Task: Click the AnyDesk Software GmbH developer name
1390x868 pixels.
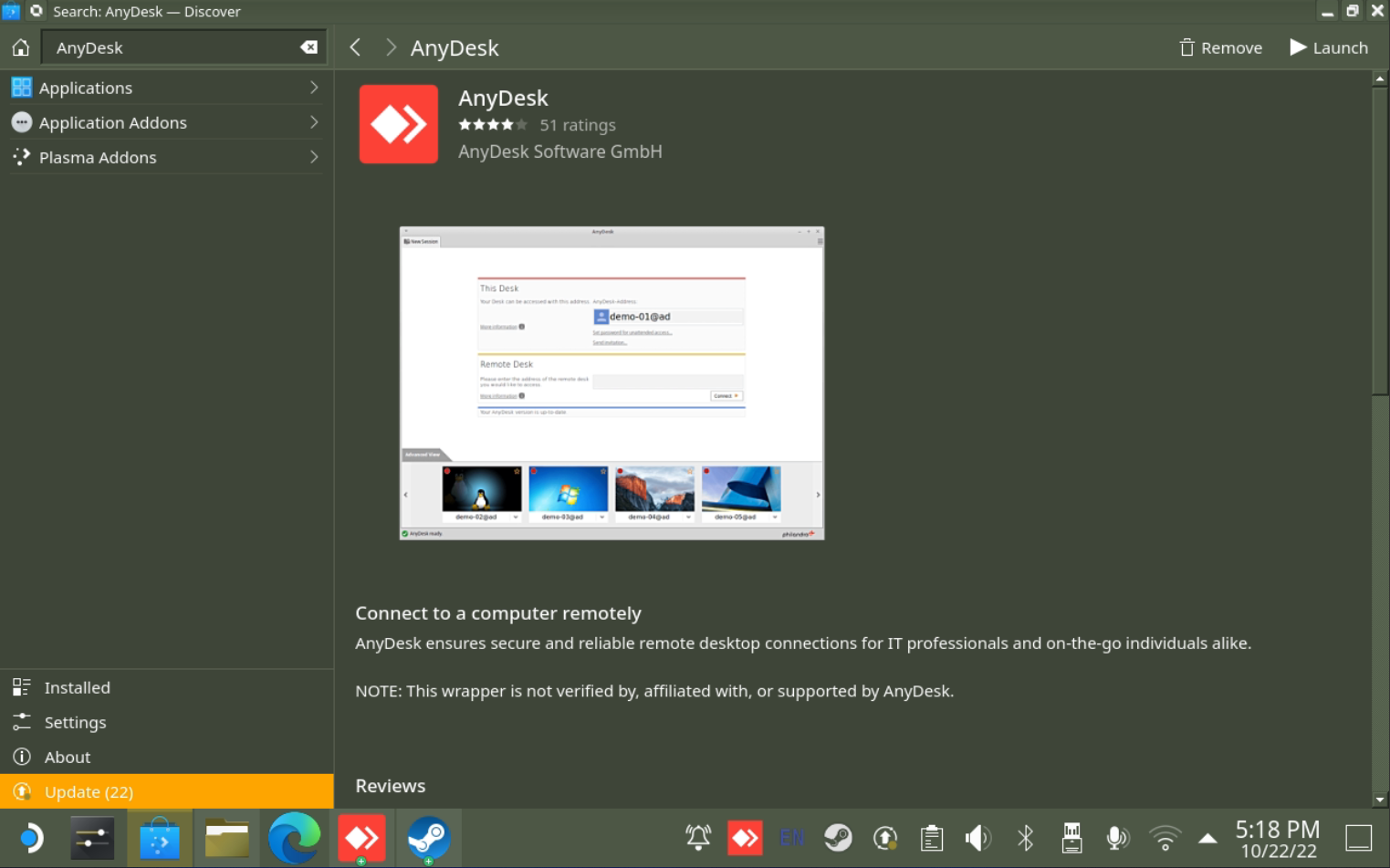Action: pos(560,152)
